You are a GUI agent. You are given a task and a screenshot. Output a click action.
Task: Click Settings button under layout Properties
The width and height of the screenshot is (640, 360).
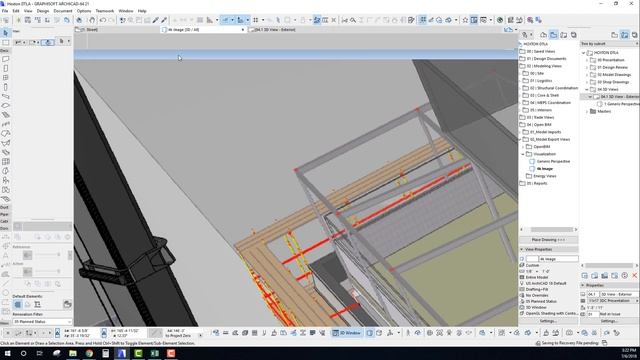click(609, 321)
